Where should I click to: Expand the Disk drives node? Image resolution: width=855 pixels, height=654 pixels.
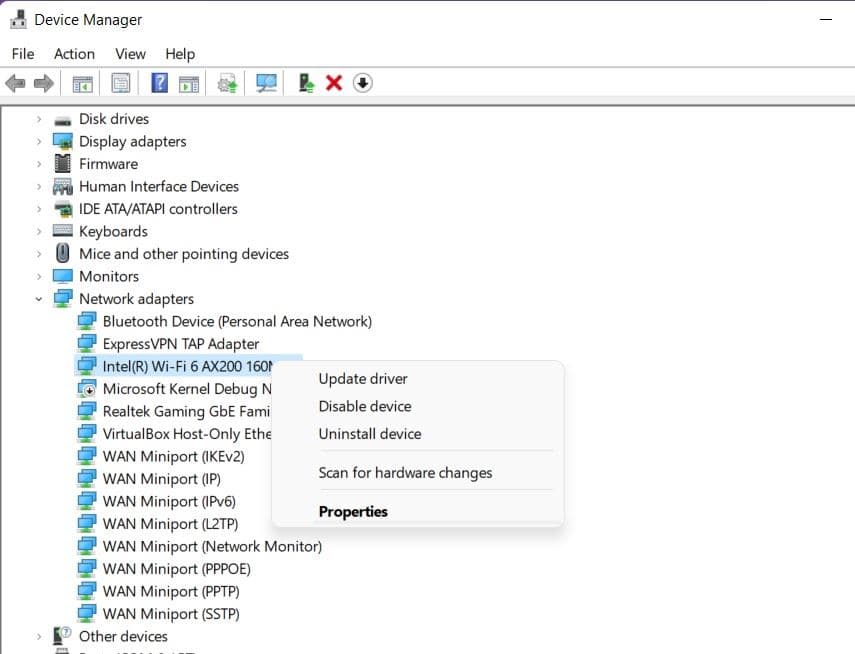(x=39, y=119)
